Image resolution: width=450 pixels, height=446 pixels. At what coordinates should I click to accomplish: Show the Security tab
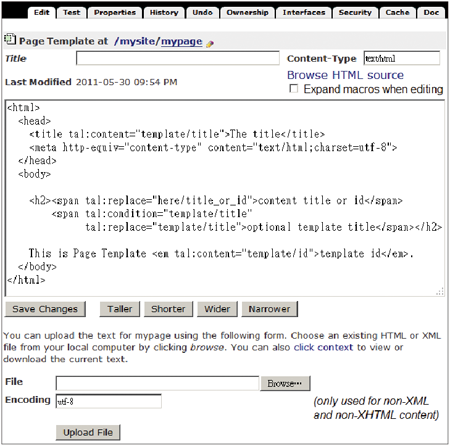coord(355,13)
